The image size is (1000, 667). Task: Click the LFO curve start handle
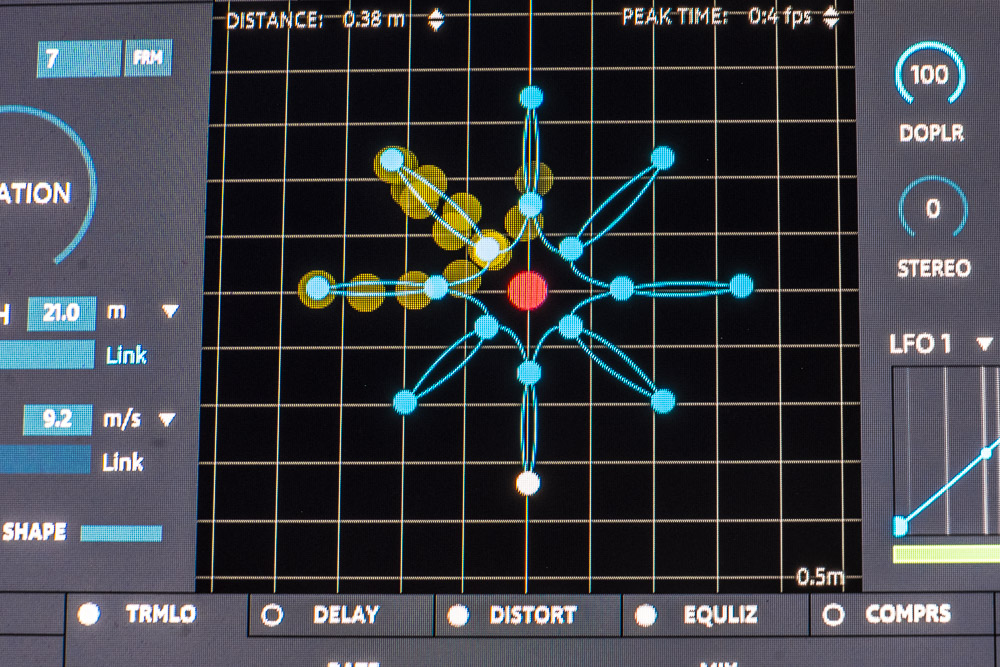pos(901,526)
